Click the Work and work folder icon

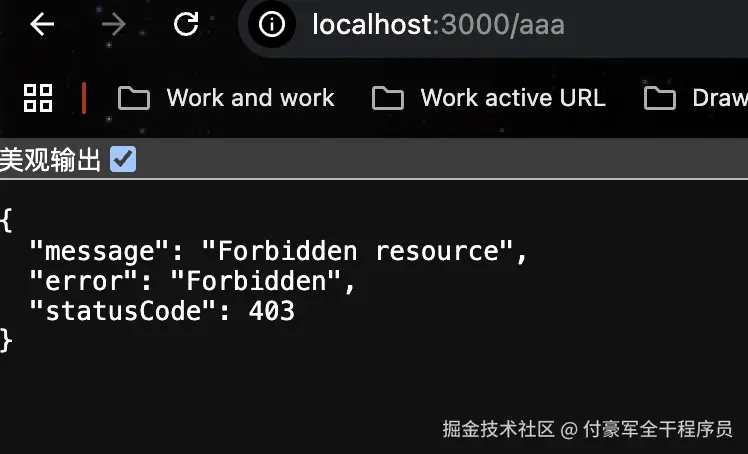pos(134,98)
